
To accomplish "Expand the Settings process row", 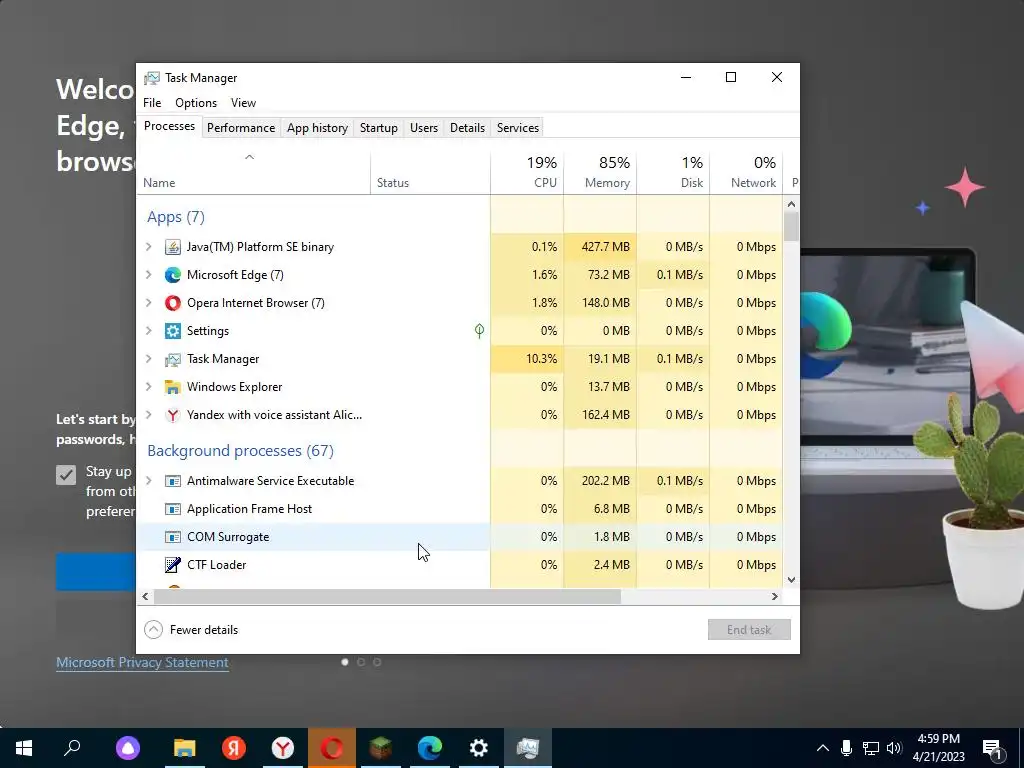I will coord(149,331).
